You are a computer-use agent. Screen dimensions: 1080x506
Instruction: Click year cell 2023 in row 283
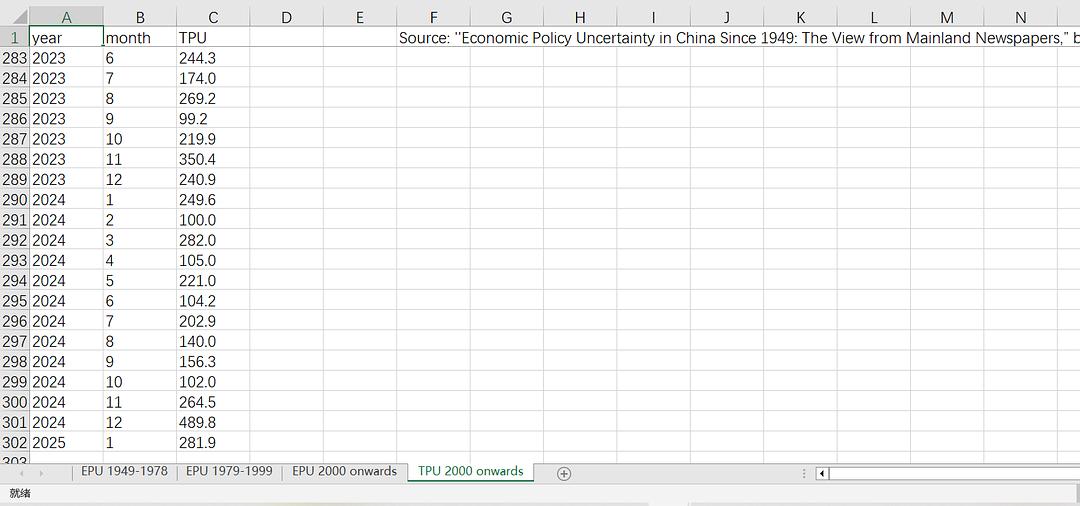coord(66,59)
